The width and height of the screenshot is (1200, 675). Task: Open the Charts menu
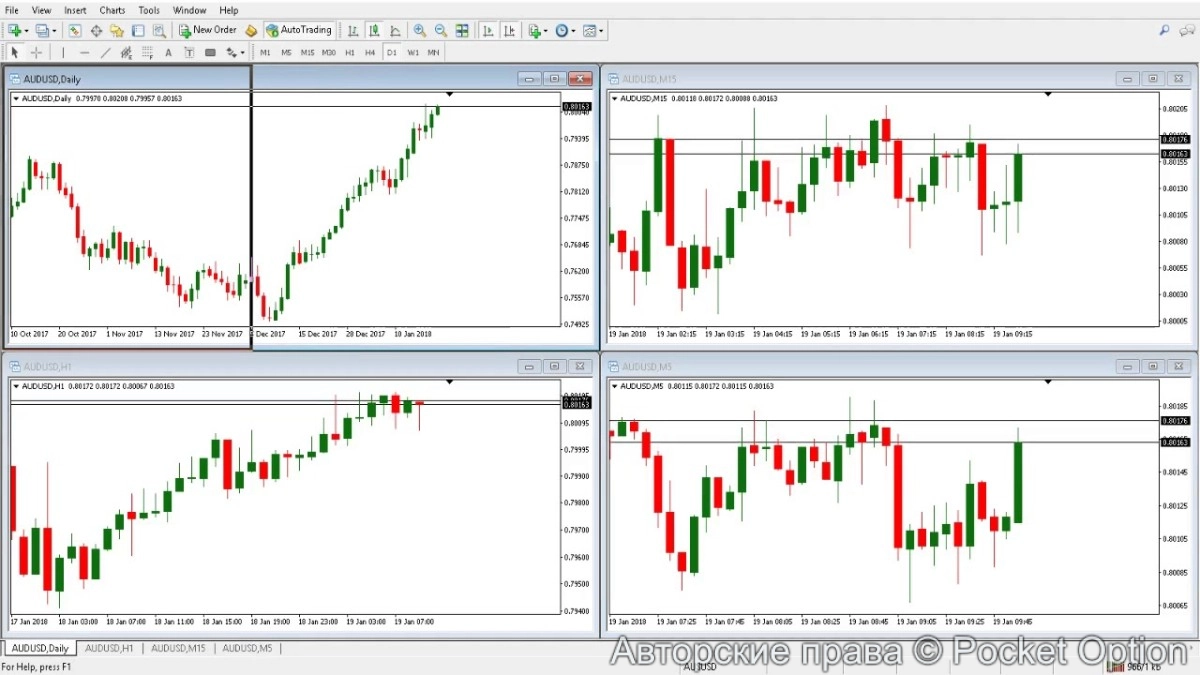[x=112, y=10]
